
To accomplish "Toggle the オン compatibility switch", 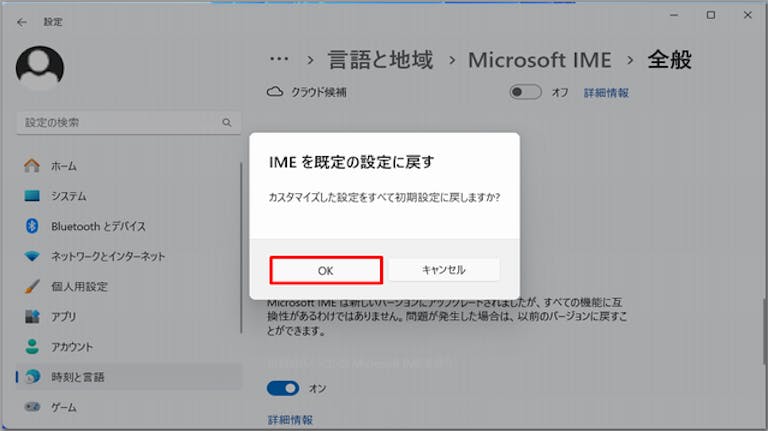I will [283, 388].
